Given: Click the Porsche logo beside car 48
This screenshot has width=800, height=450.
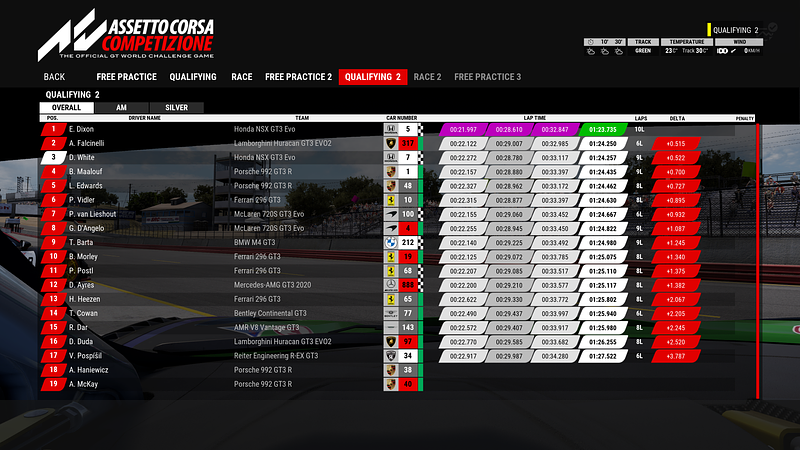Looking at the screenshot, I should coord(391,186).
